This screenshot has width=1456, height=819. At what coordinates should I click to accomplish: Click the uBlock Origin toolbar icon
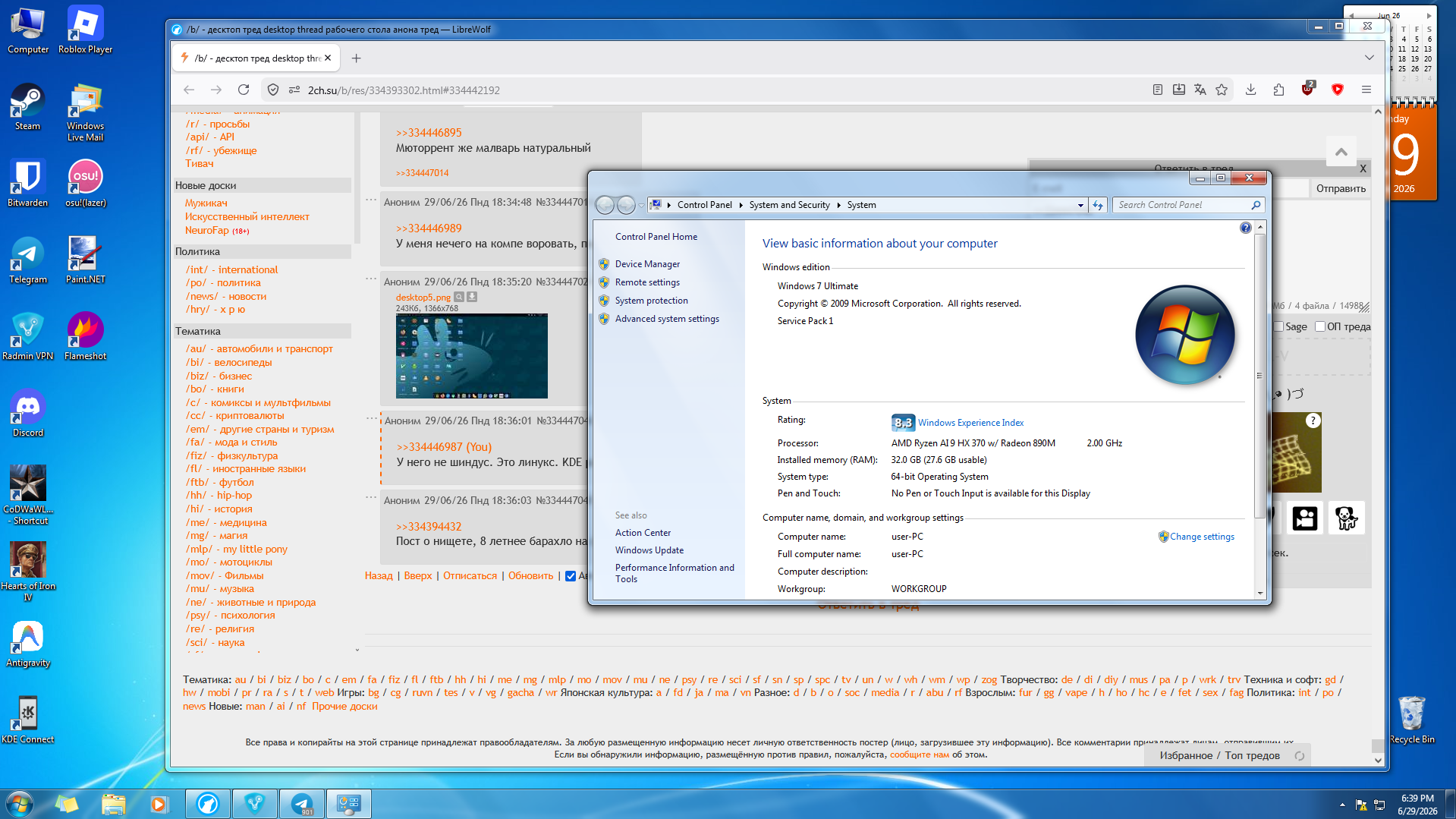pos(1307,89)
